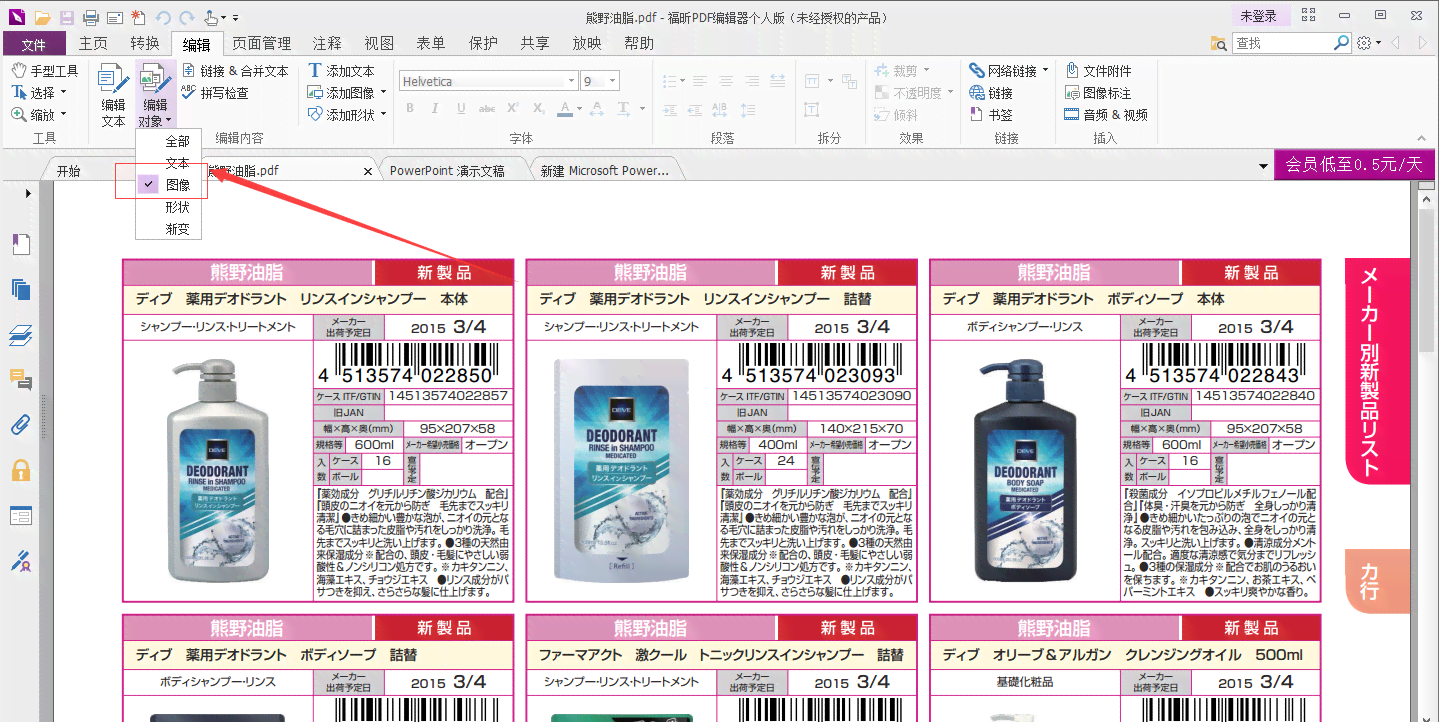Viewport: 1439px width, 722px height.
Task: Switch to the 保护 ribbon tab
Action: (x=483, y=43)
